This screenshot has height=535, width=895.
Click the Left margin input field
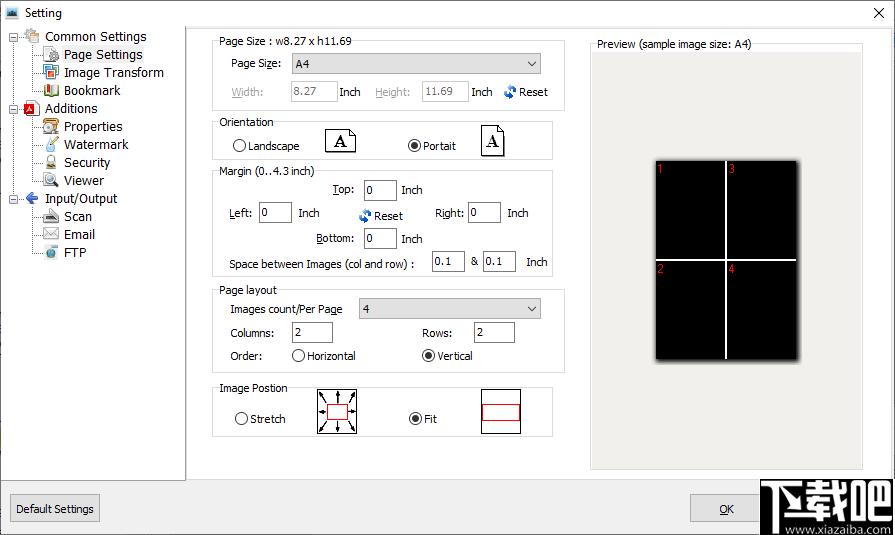tap(275, 212)
